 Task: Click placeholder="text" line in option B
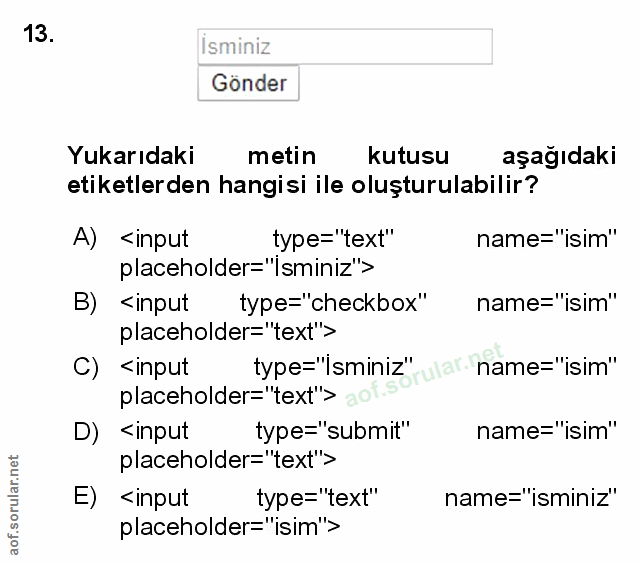tap(228, 331)
